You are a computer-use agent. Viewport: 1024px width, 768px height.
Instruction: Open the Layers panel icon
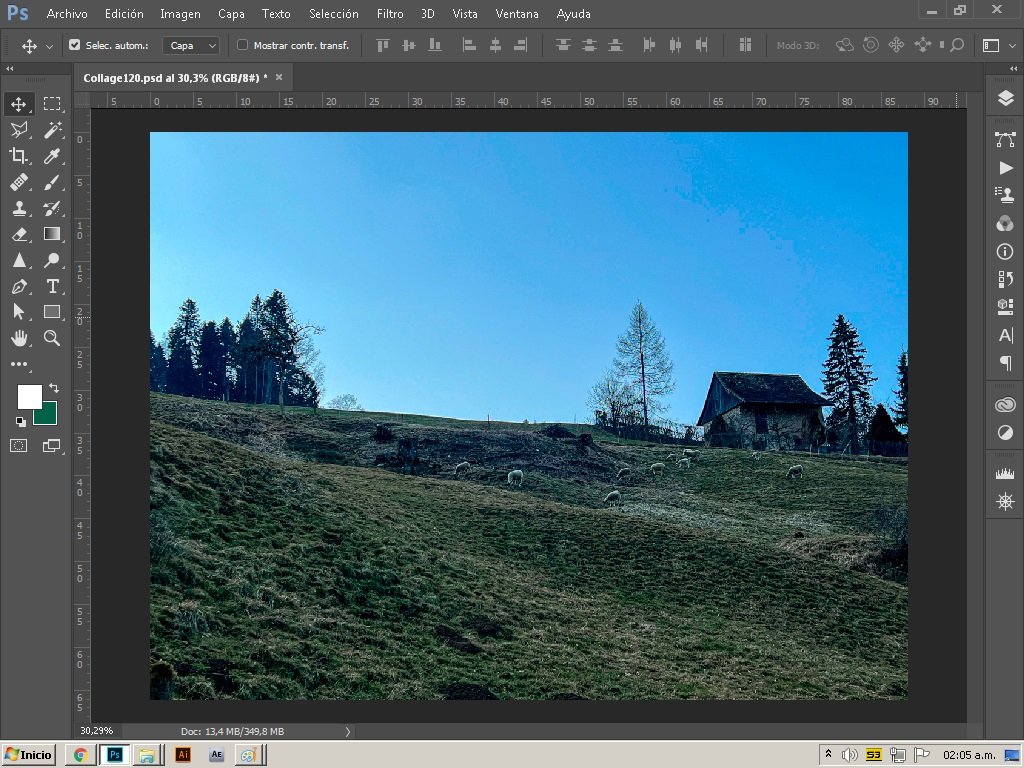[x=1005, y=98]
